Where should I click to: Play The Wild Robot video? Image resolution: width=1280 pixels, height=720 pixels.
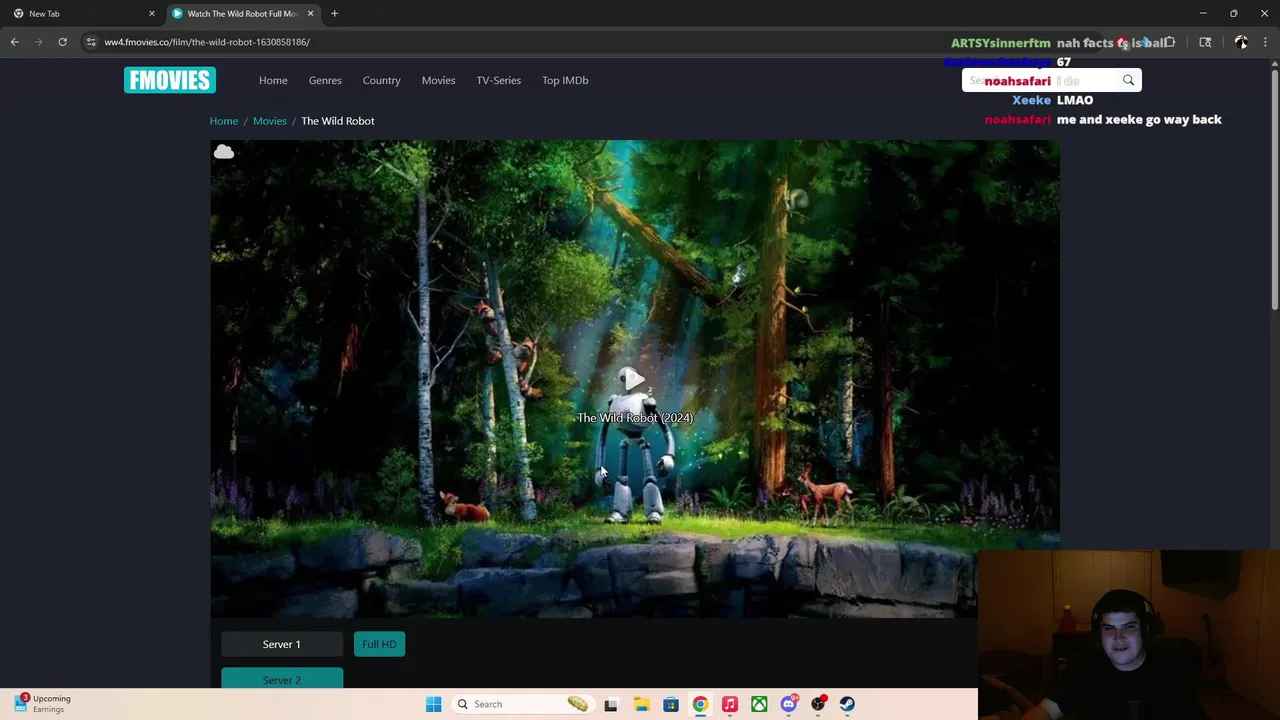coord(633,379)
